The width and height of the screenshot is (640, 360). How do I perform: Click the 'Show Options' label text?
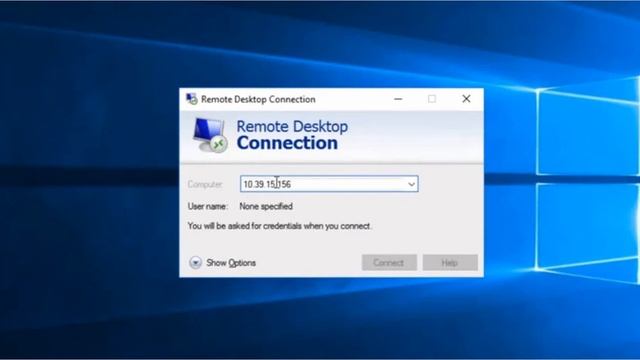click(231, 263)
